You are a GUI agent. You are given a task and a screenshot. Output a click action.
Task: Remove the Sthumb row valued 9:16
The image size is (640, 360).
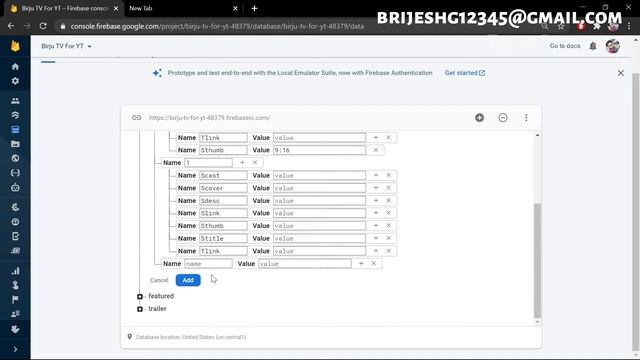click(x=376, y=150)
